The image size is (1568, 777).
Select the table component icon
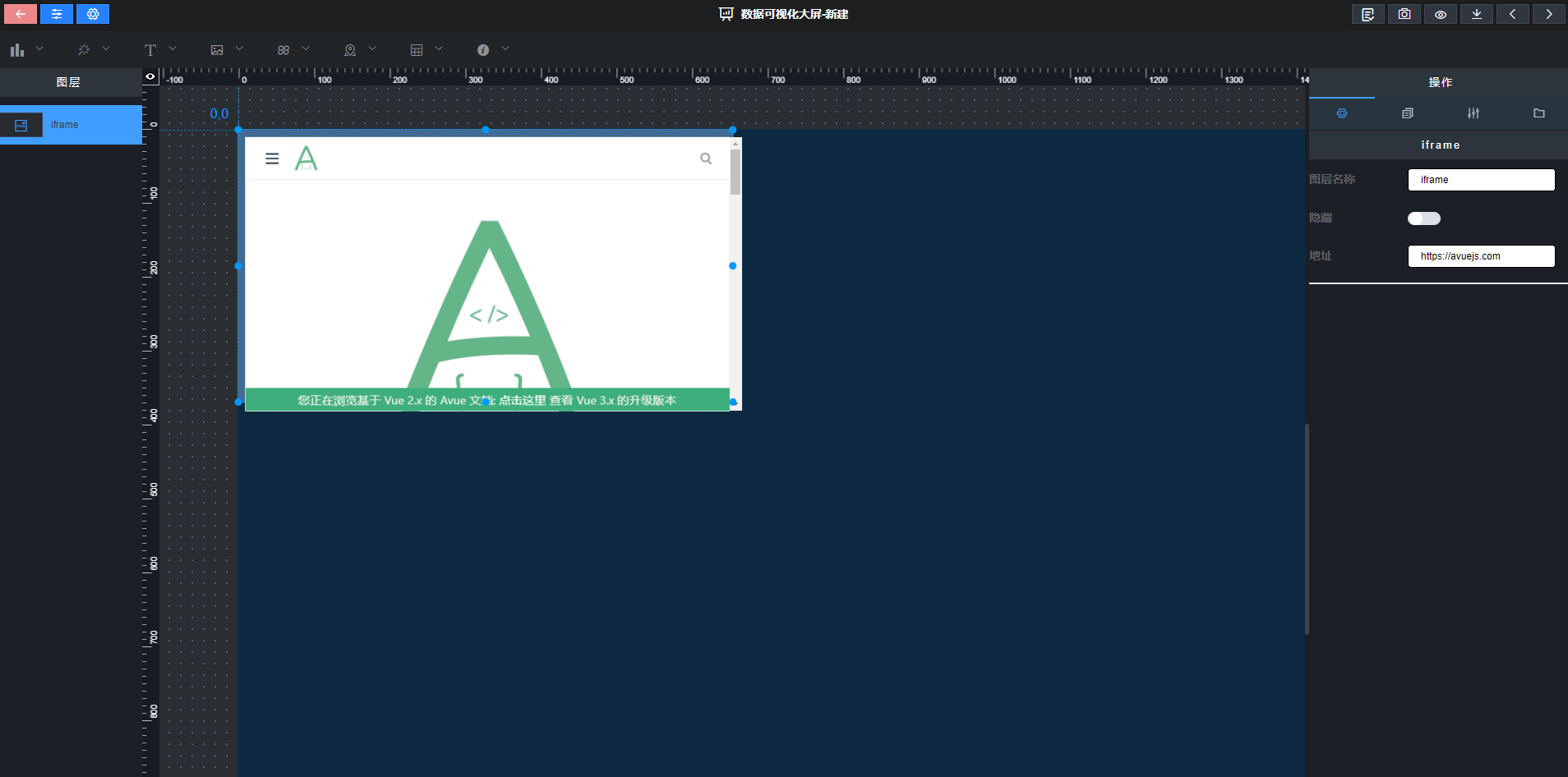pos(417,50)
